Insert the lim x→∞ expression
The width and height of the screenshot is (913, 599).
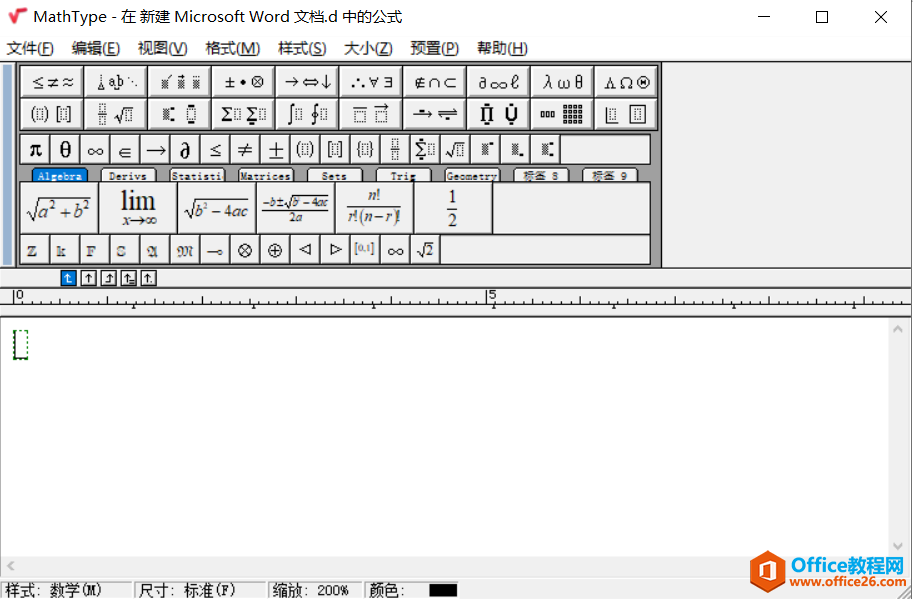click(138, 208)
